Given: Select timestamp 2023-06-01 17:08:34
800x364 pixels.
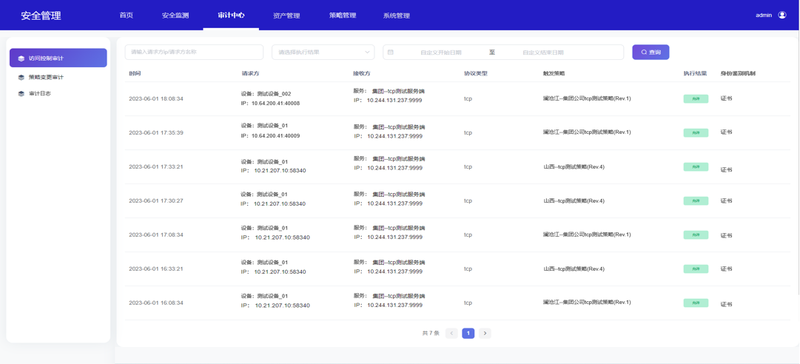Looking at the screenshot, I should point(156,235).
